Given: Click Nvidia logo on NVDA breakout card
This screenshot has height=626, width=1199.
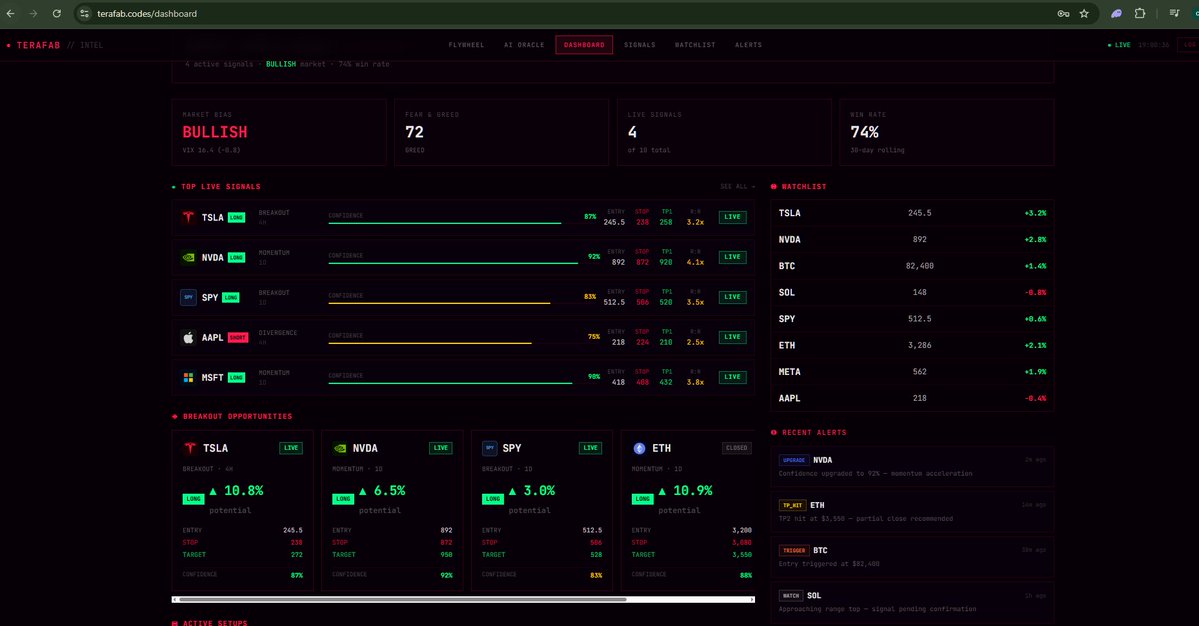Looking at the screenshot, I should pyautogui.click(x=340, y=449).
